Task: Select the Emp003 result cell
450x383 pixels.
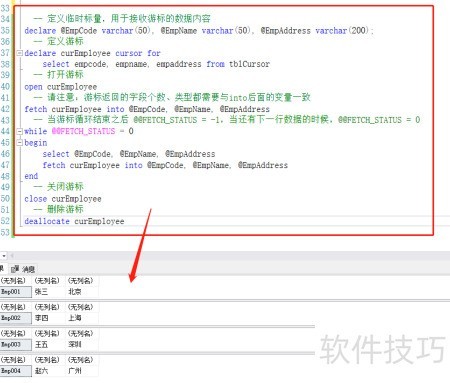Action: point(15,344)
